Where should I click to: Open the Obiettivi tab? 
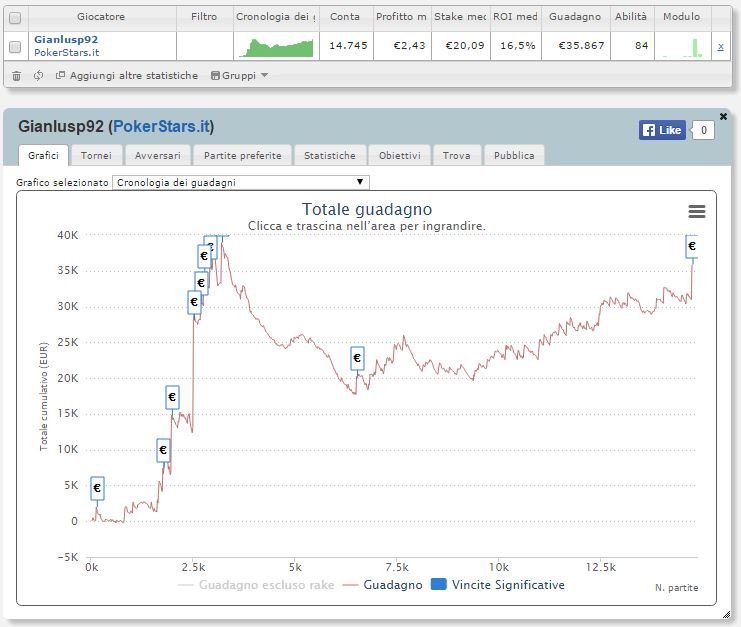(x=400, y=155)
